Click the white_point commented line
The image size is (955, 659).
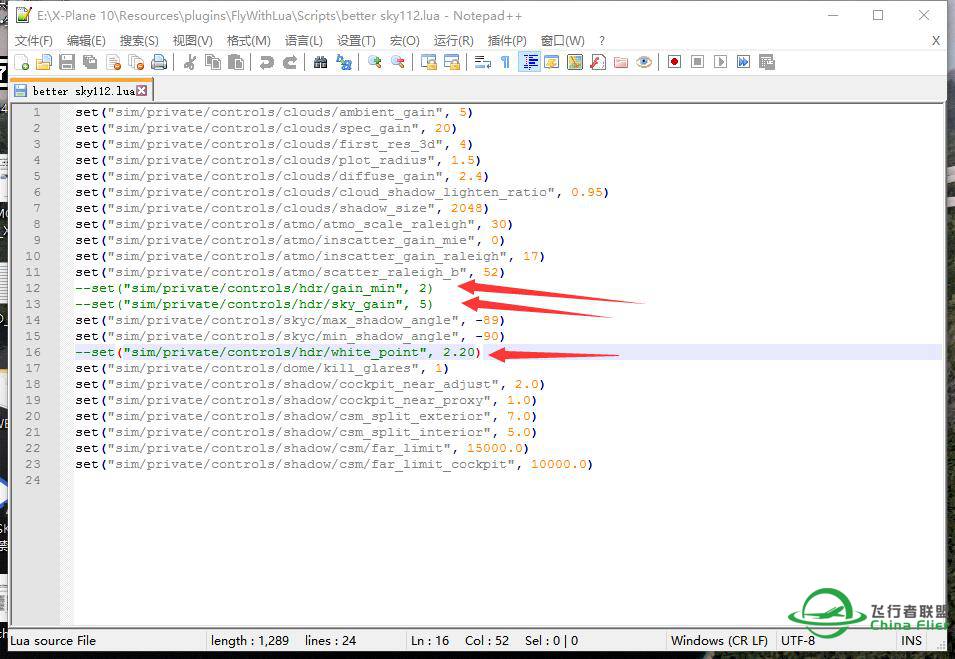pyautogui.click(x=278, y=352)
